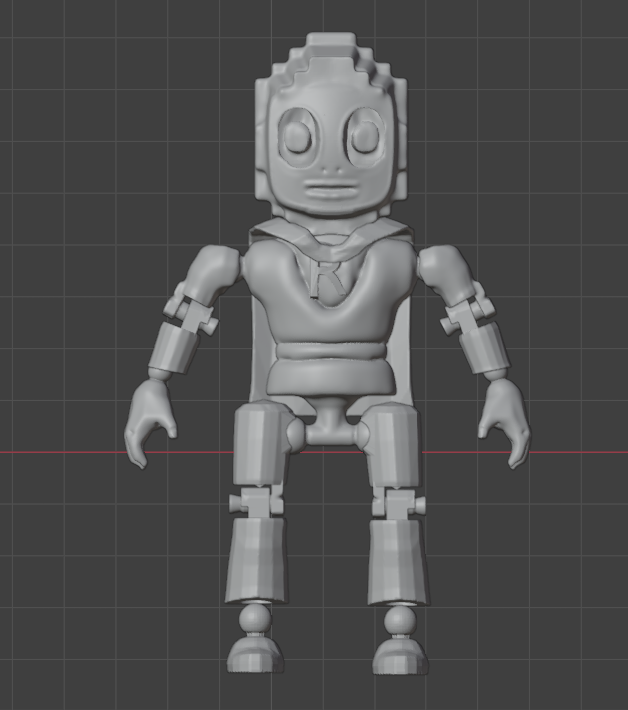Screen dimensions: 628x710
Task: Select the ankle ball joint above viewer's right shoe
Action: [400, 620]
